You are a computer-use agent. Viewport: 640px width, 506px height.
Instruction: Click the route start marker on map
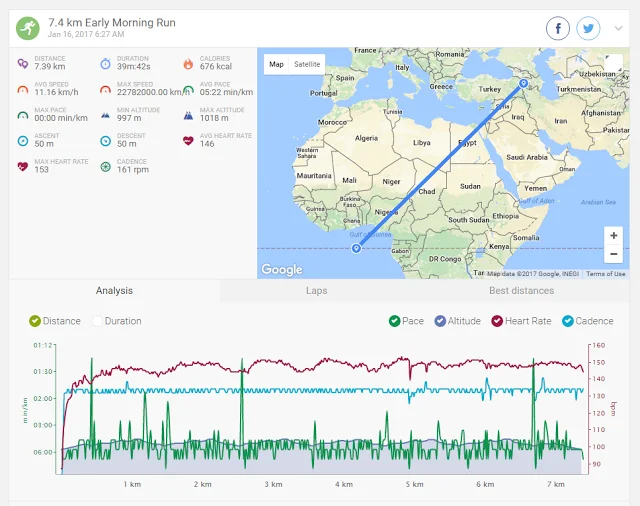click(356, 249)
